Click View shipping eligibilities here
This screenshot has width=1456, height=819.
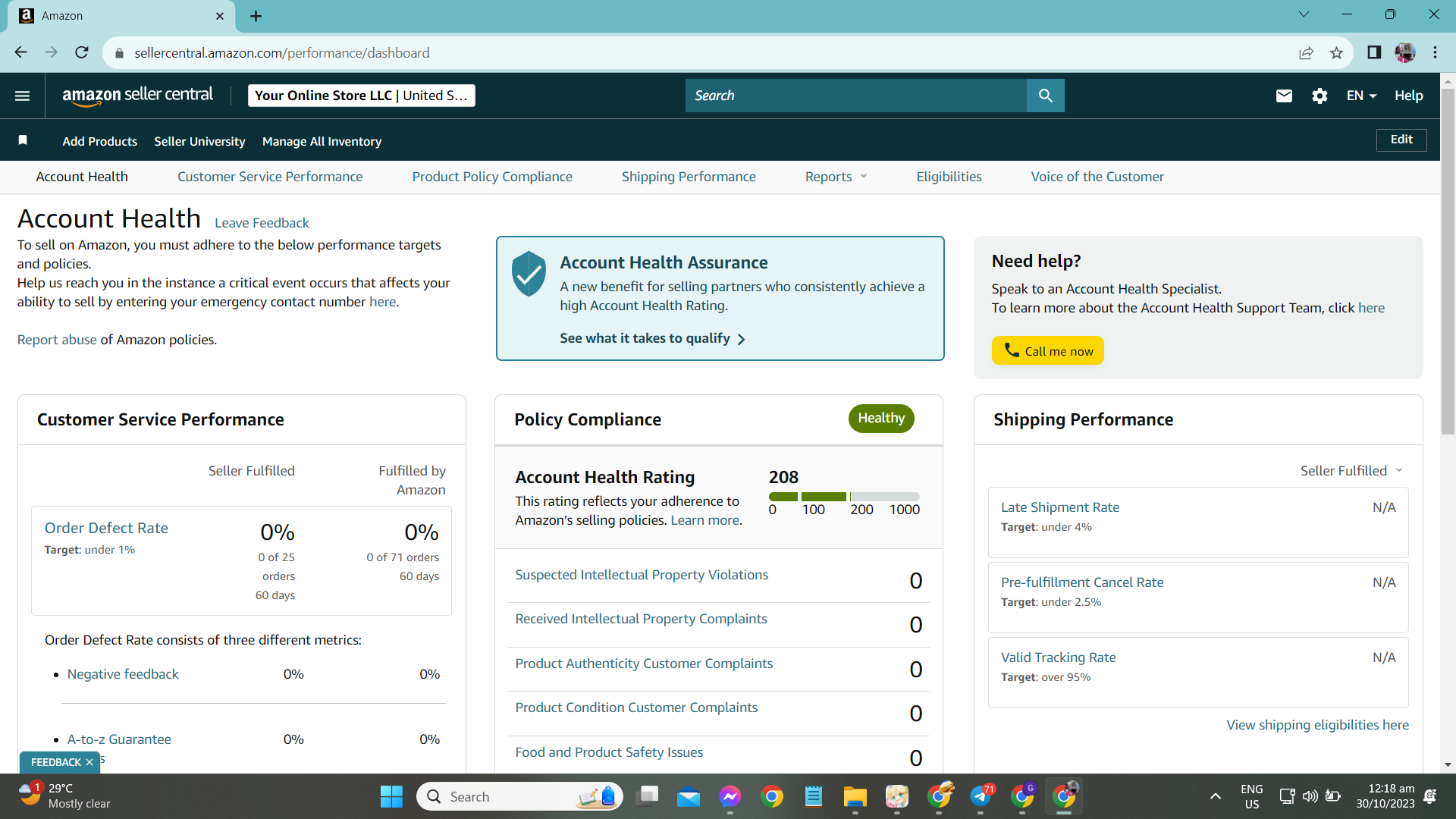point(1318,725)
